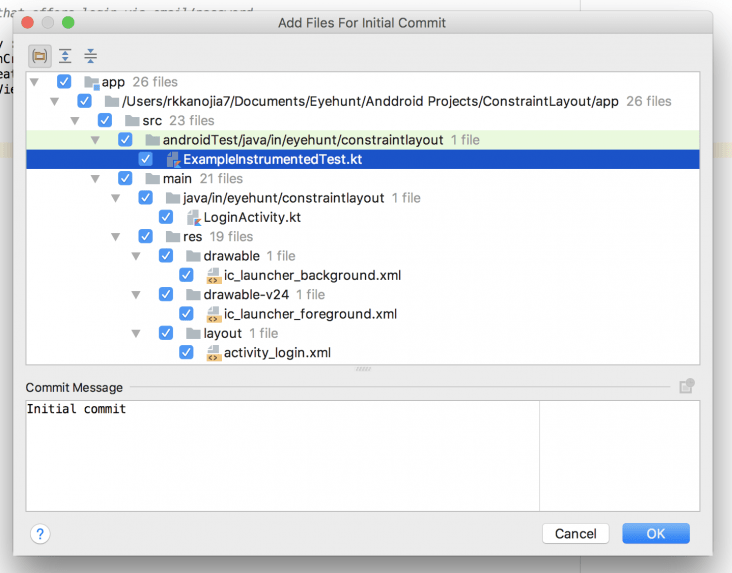This screenshot has width=732, height=573.
Task: Click the java/in/eyehunt/constraintlayout folder icon
Action: [x=173, y=198]
